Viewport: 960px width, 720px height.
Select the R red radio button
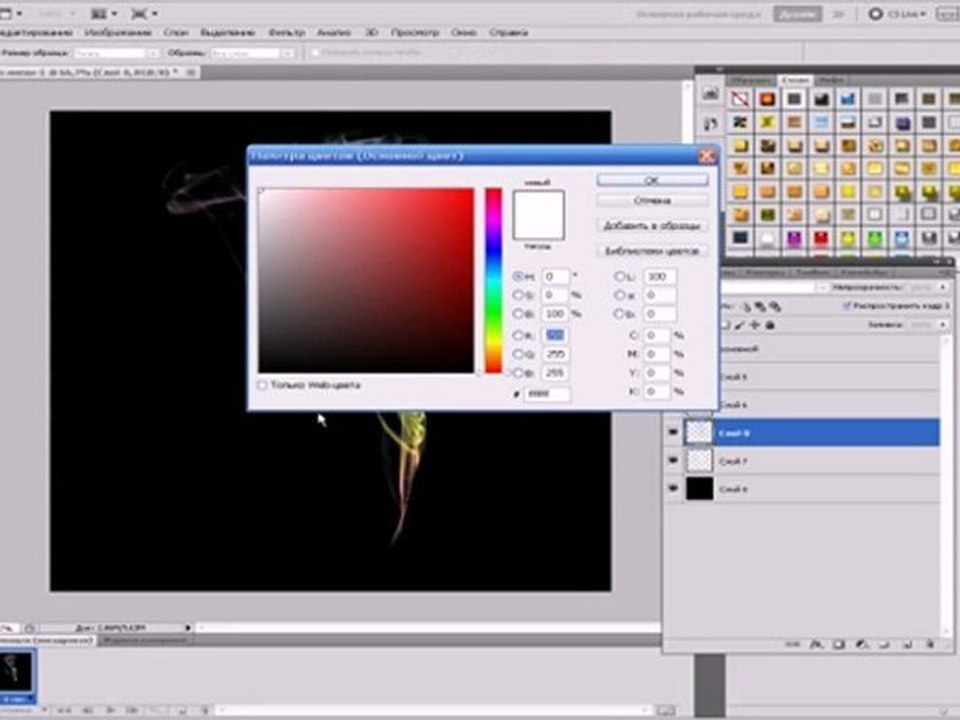click(x=517, y=336)
